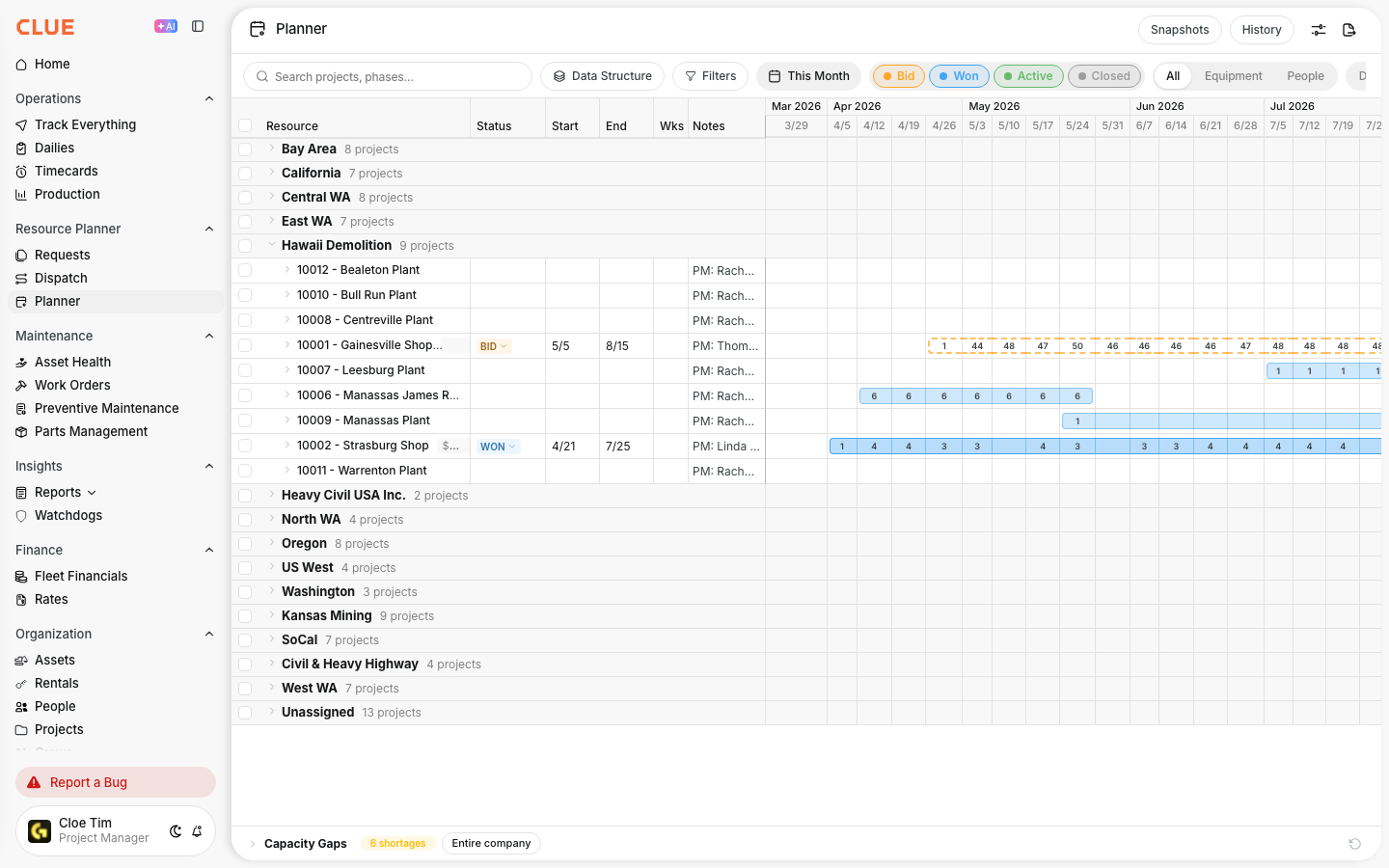Open Work Orders page
The height and width of the screenshot is (868, 1389).
click(72, 385)
